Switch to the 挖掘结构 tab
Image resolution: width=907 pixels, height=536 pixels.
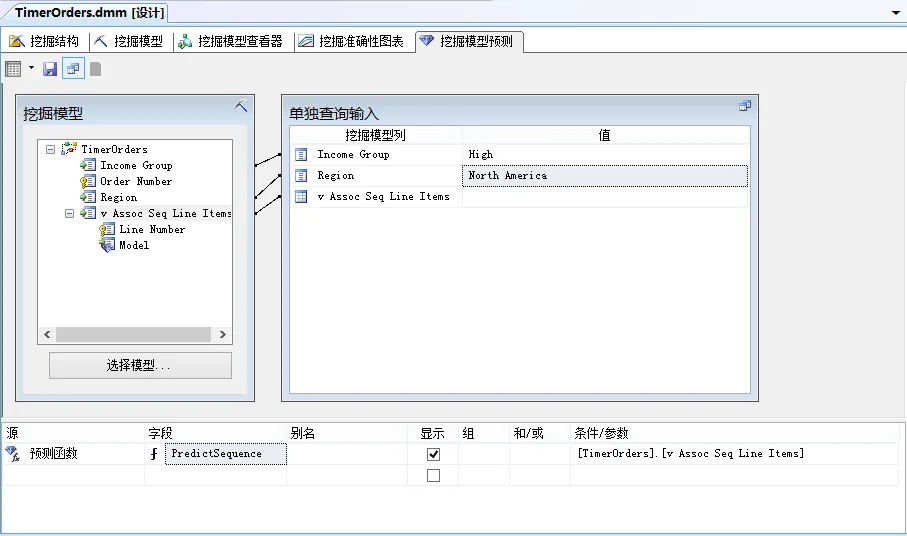(x=44, y=41)
